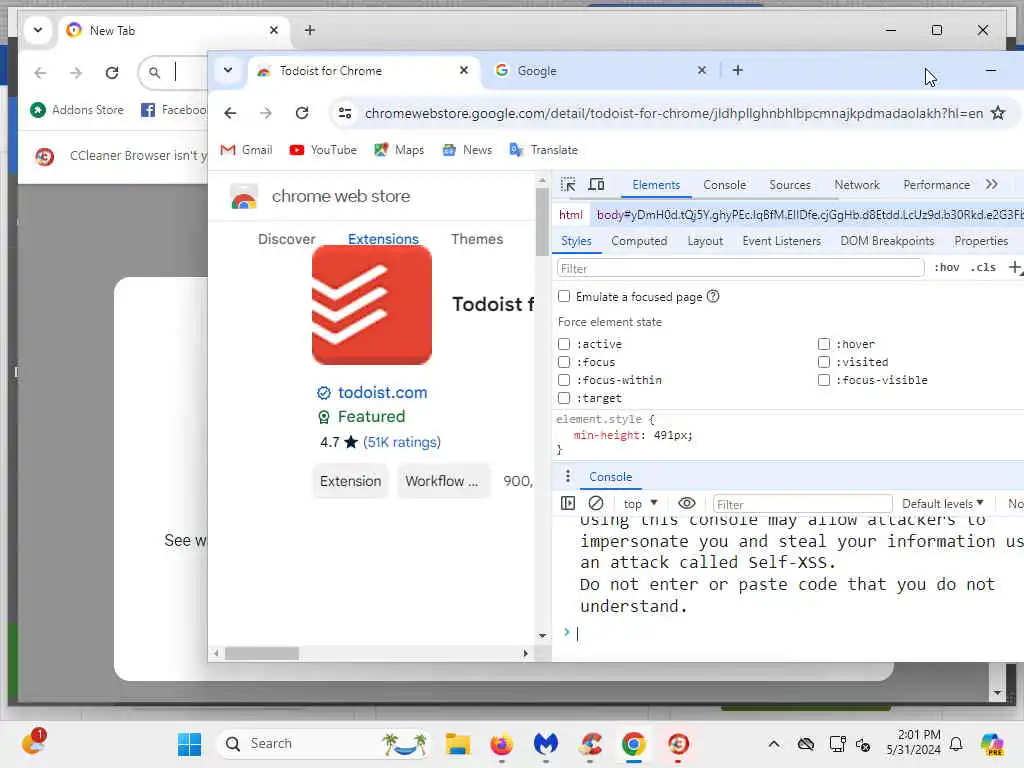This screenshot has height=768, width=1024.
Task: Open the tab search dropdown in front window
Action: 228,70
